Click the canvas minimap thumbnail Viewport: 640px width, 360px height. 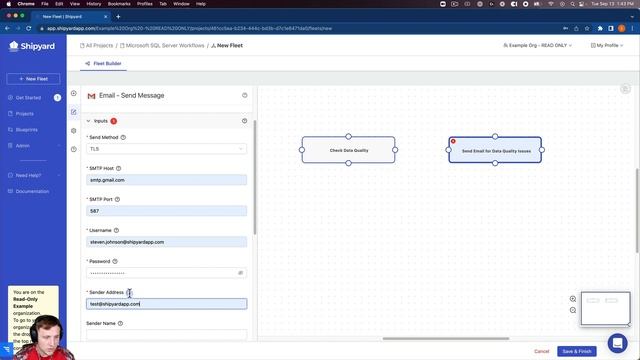coord(605,309)
